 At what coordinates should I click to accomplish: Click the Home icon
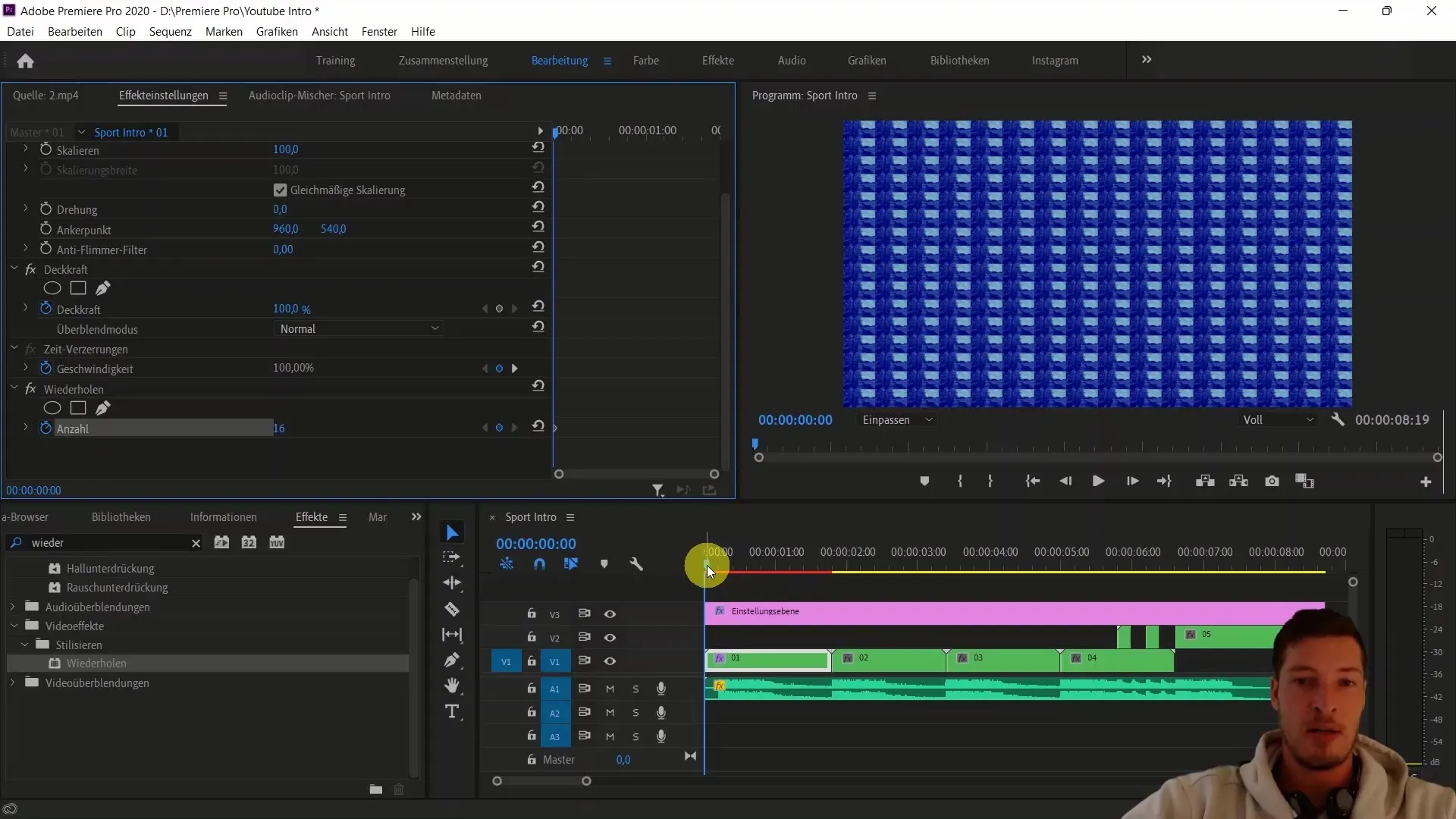tap(25, 61)
